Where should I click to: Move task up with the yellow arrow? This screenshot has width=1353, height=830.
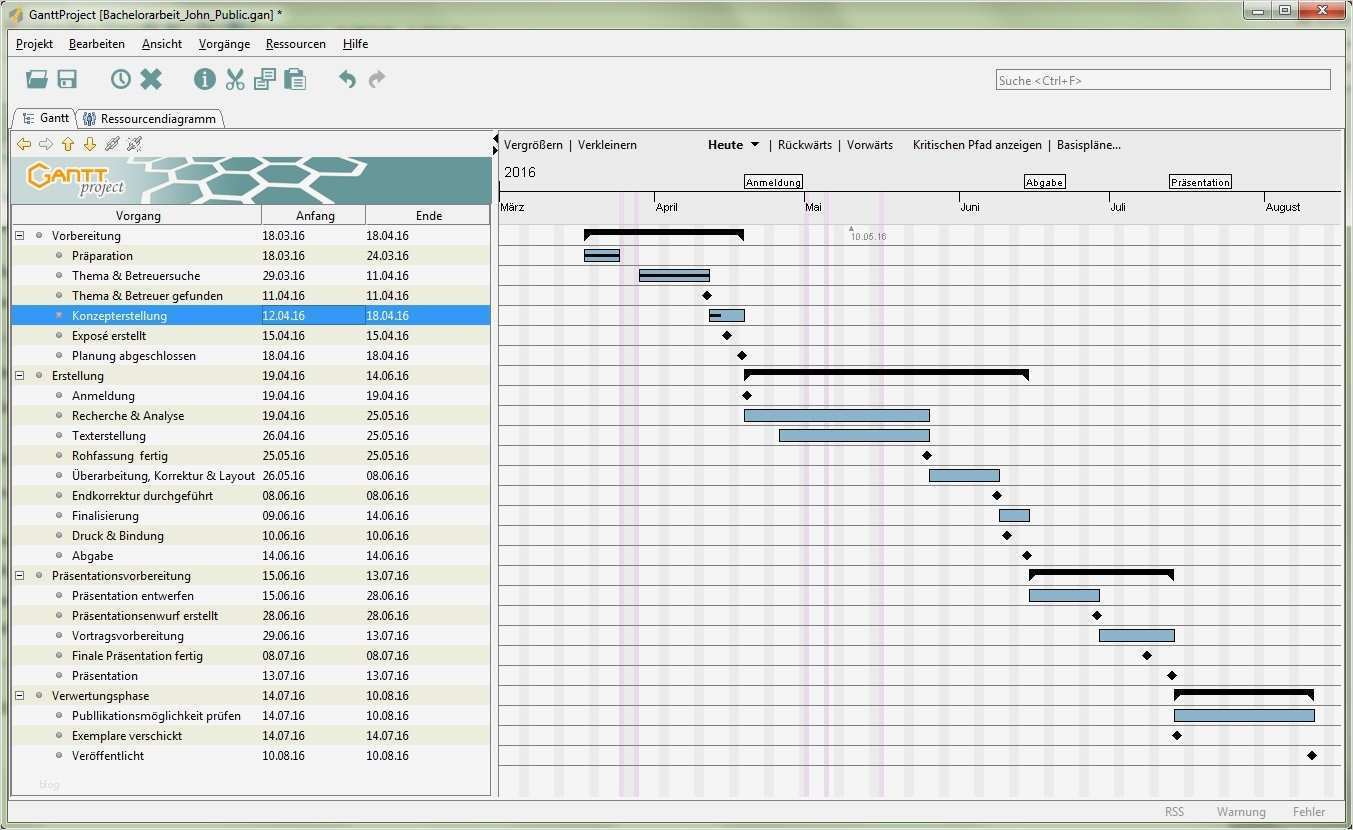click(x=67, y=144)
